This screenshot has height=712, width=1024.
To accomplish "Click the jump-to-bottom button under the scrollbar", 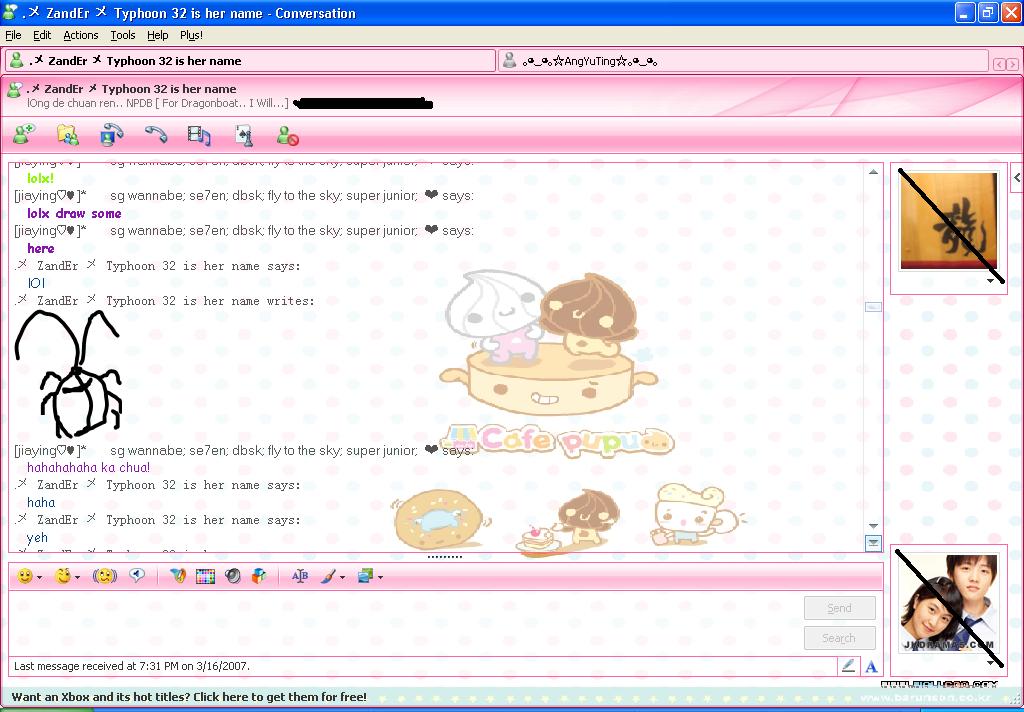I will [873, 543].
